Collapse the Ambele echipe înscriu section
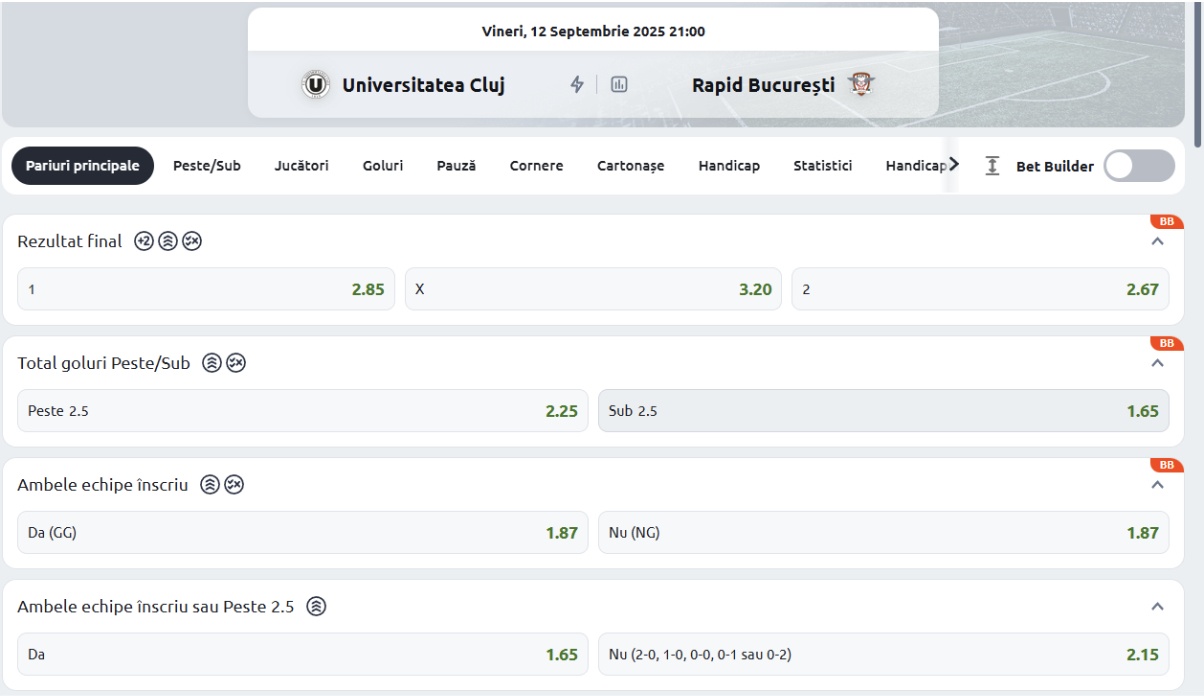 pyautogui.click(x=1158, y=485)
